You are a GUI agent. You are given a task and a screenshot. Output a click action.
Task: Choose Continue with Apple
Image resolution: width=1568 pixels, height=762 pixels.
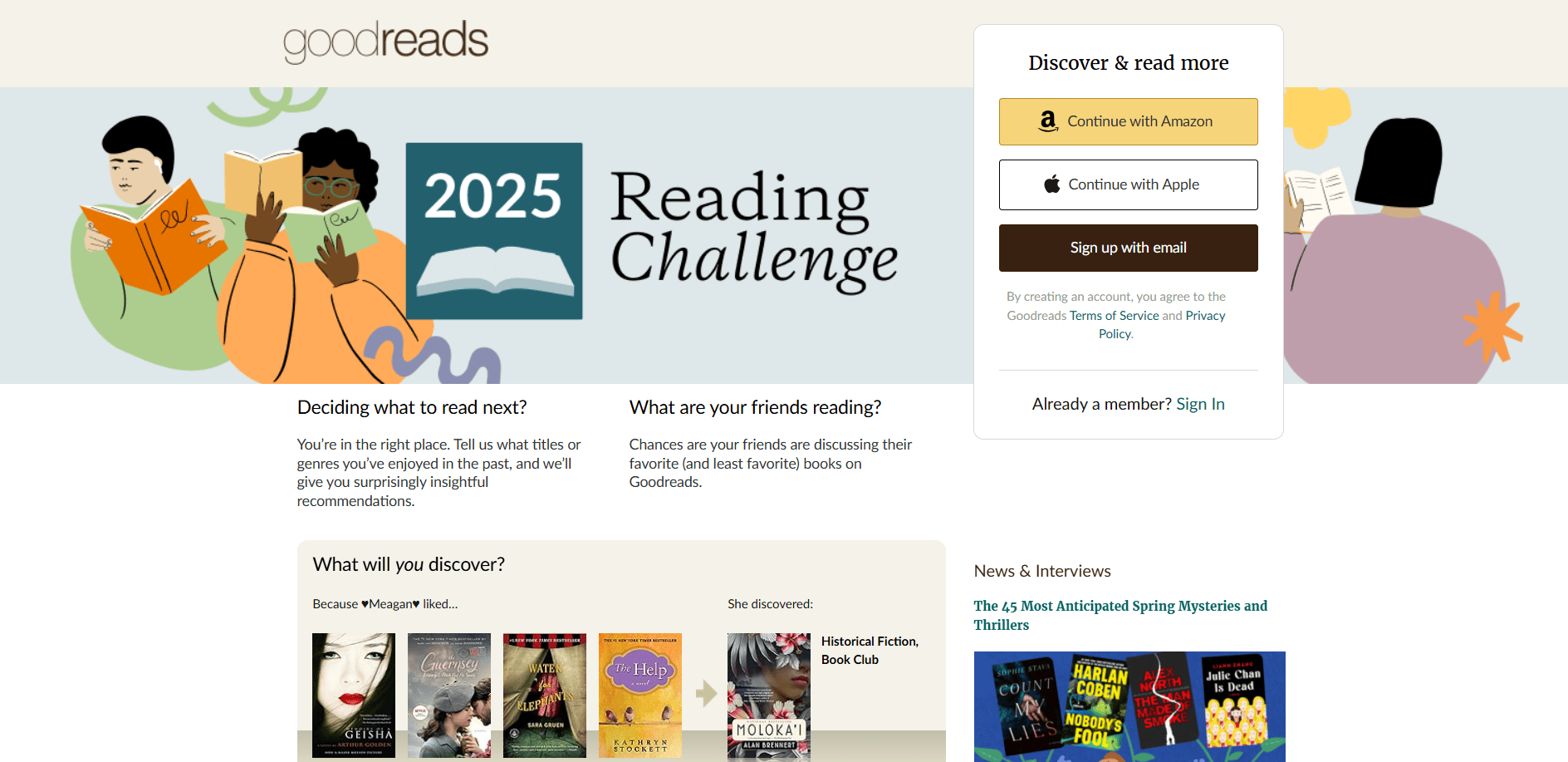point(1128,184)
